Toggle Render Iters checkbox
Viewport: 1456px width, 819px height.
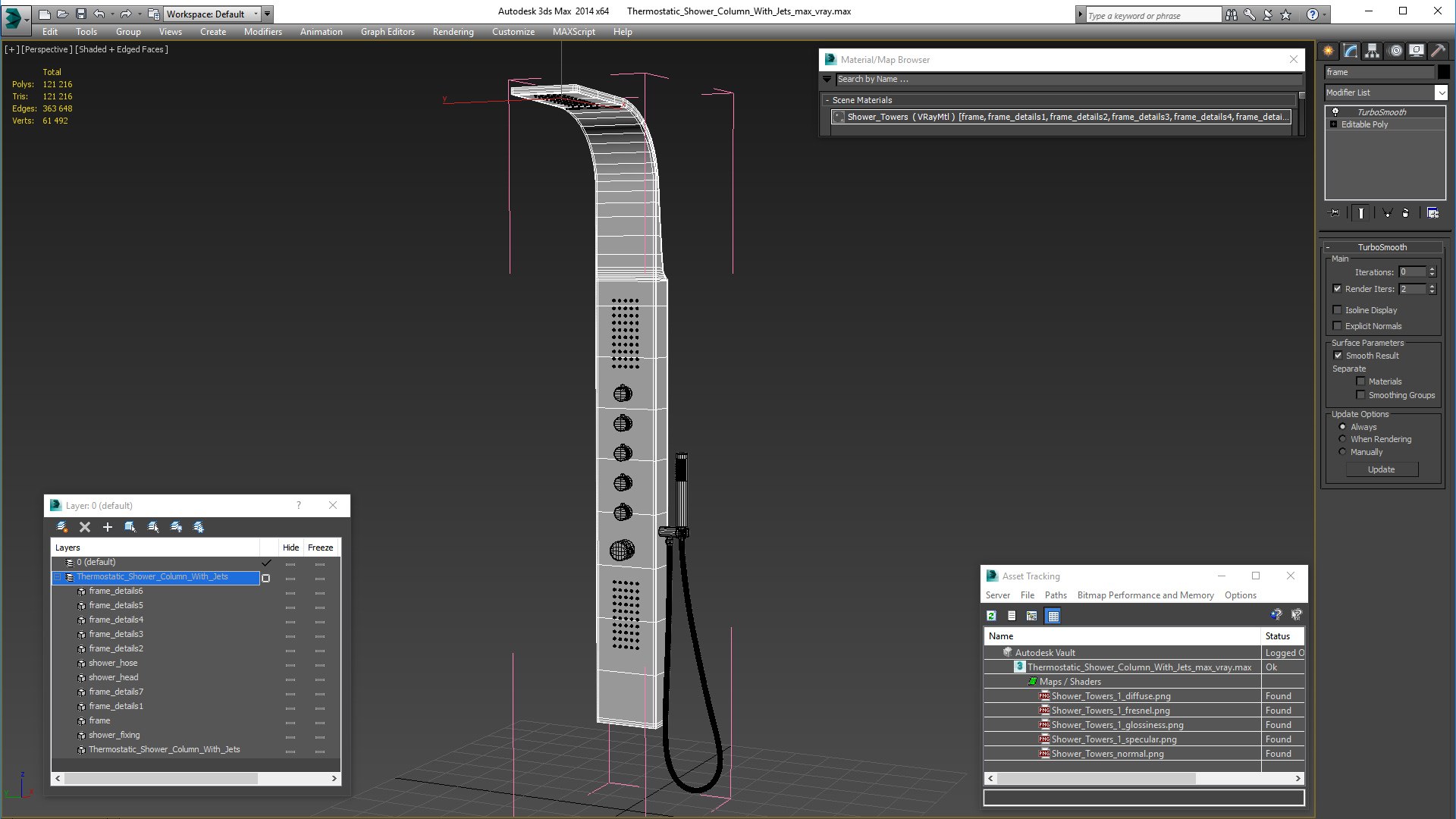point(1337,288)
